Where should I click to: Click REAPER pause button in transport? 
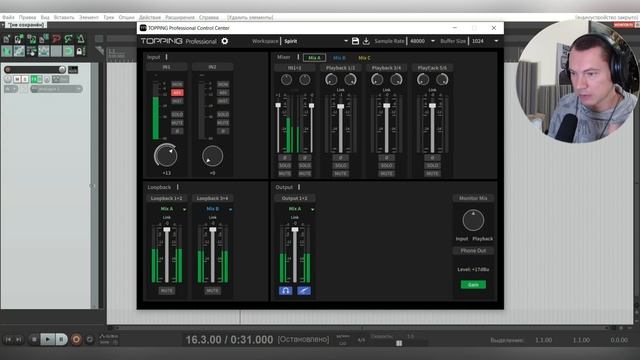coord(61,339)
